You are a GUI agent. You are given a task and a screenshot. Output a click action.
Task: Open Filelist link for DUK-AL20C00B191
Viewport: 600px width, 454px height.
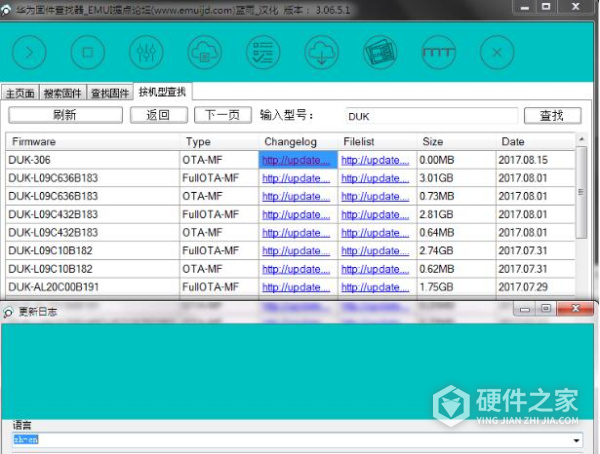[x=375, y=287]
